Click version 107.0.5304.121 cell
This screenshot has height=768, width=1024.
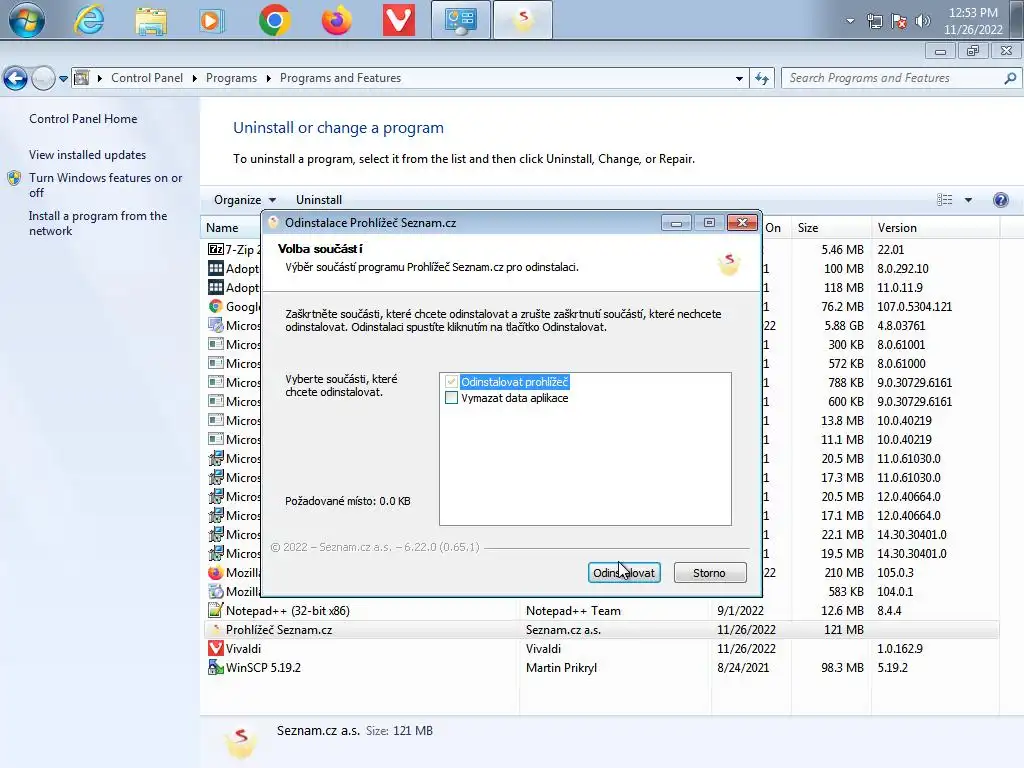(914, 306)
